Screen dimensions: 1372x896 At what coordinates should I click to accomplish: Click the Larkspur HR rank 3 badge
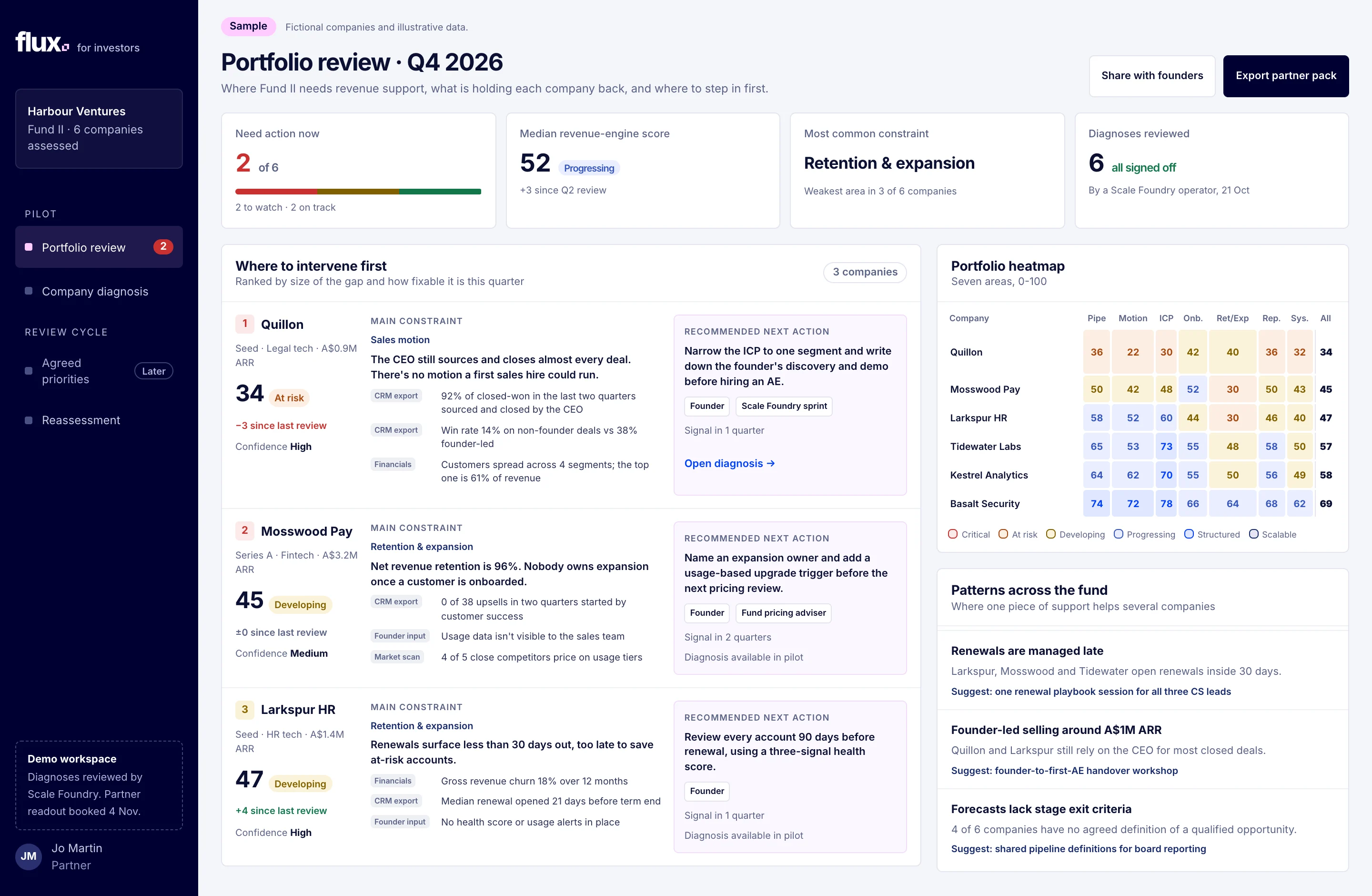(x=244, y=709)
